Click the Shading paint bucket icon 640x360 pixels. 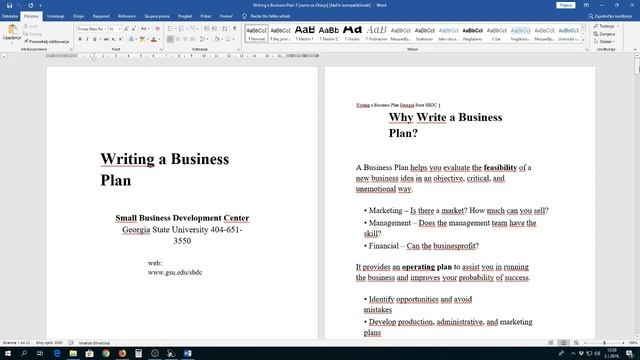217,39
